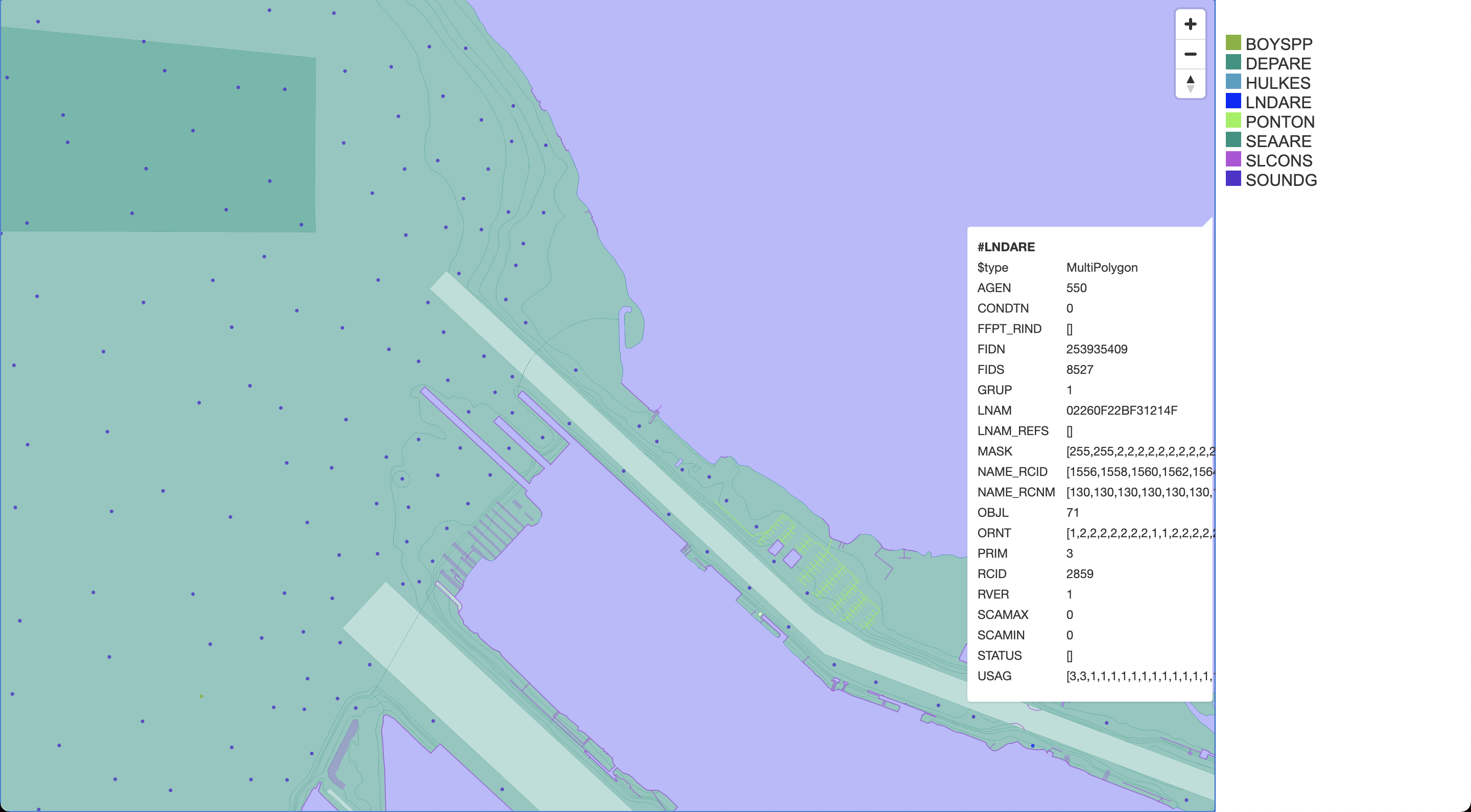Screen dimensions: 1471x812
Task: Reset bearing with the compass button
Action: 1190,84
